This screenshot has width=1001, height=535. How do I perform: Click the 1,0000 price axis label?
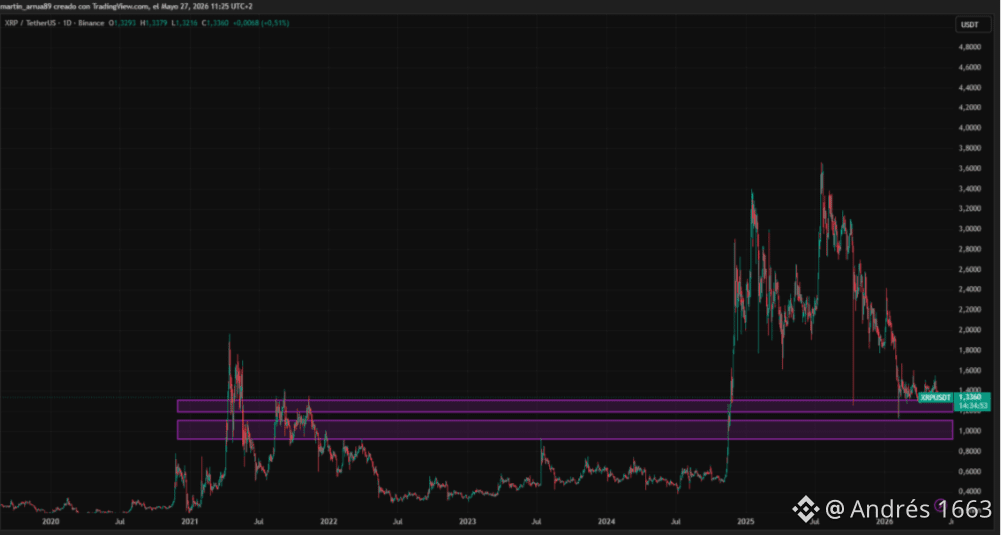tap(970, 431)
